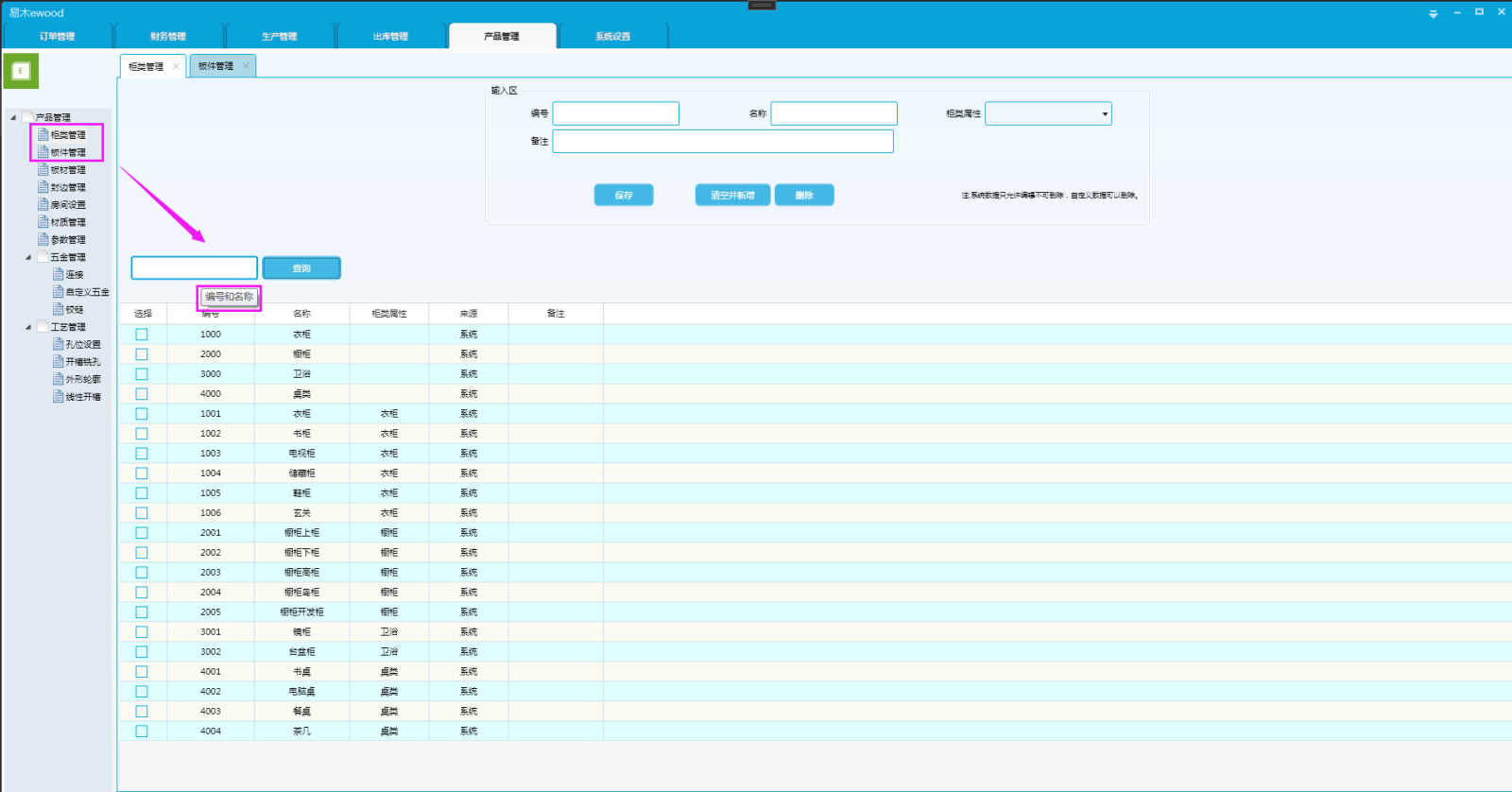1512x792 pixels.
Task: Open 参数管理 page icon in tree
Action: pyautogui.click(x=43, y=239)
